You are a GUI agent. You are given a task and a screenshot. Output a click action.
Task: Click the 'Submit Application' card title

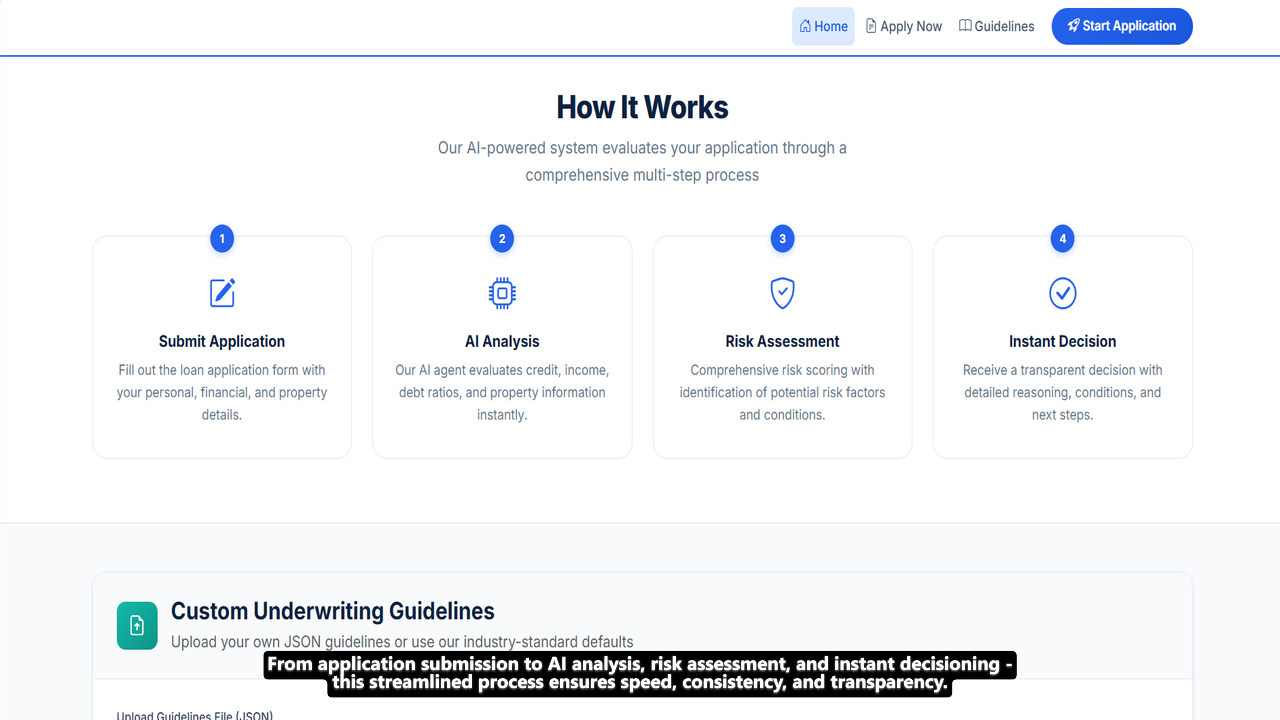[x=222, y=341]
